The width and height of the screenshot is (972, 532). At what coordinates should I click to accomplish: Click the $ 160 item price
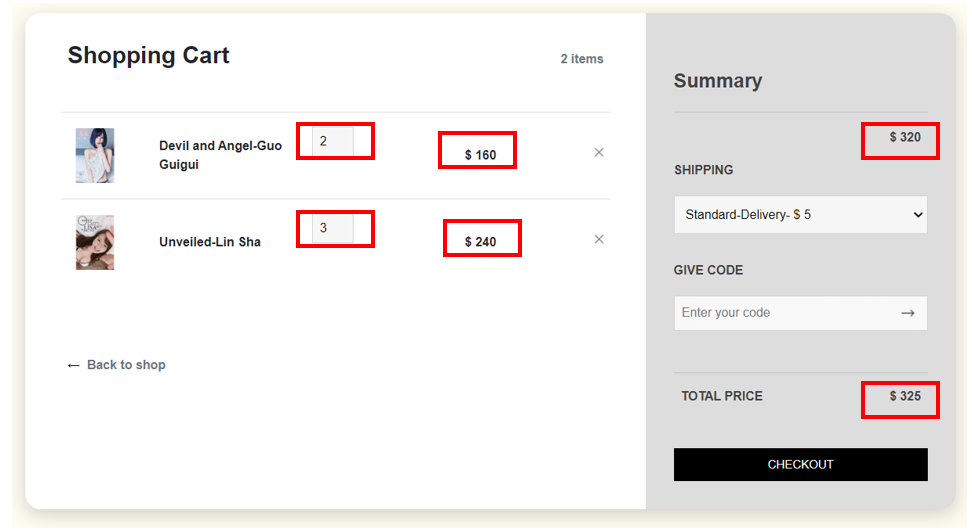pyautogui.click(x=480, y=155)
